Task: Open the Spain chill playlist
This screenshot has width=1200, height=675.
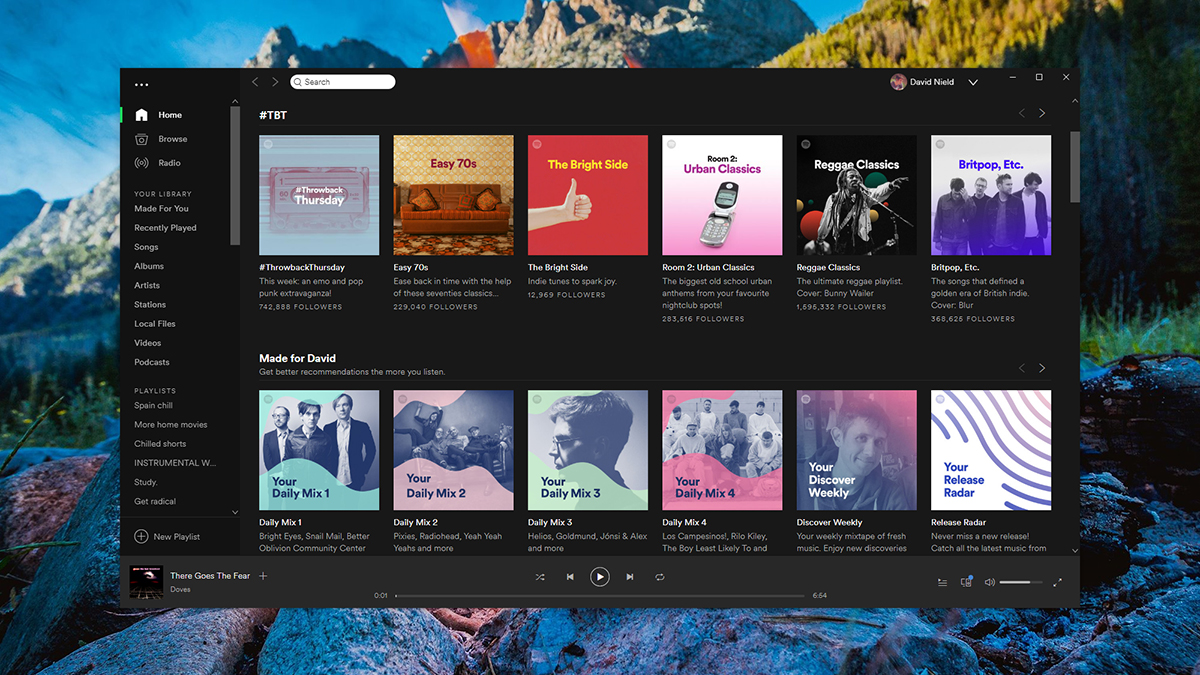Action: [x=154, y=406]
